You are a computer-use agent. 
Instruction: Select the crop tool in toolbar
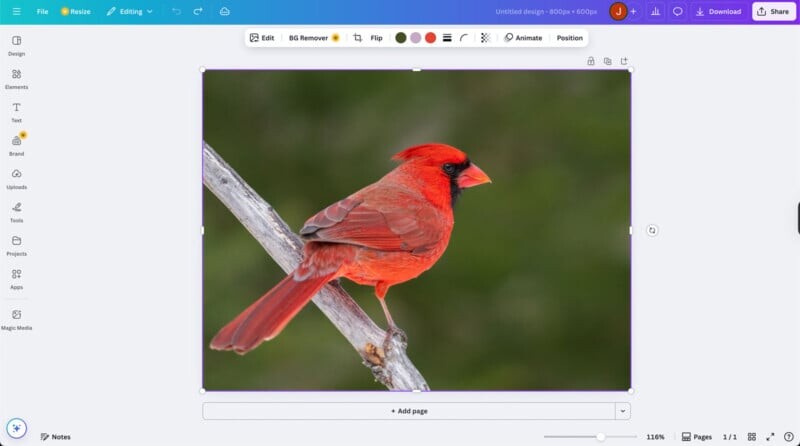357,38
